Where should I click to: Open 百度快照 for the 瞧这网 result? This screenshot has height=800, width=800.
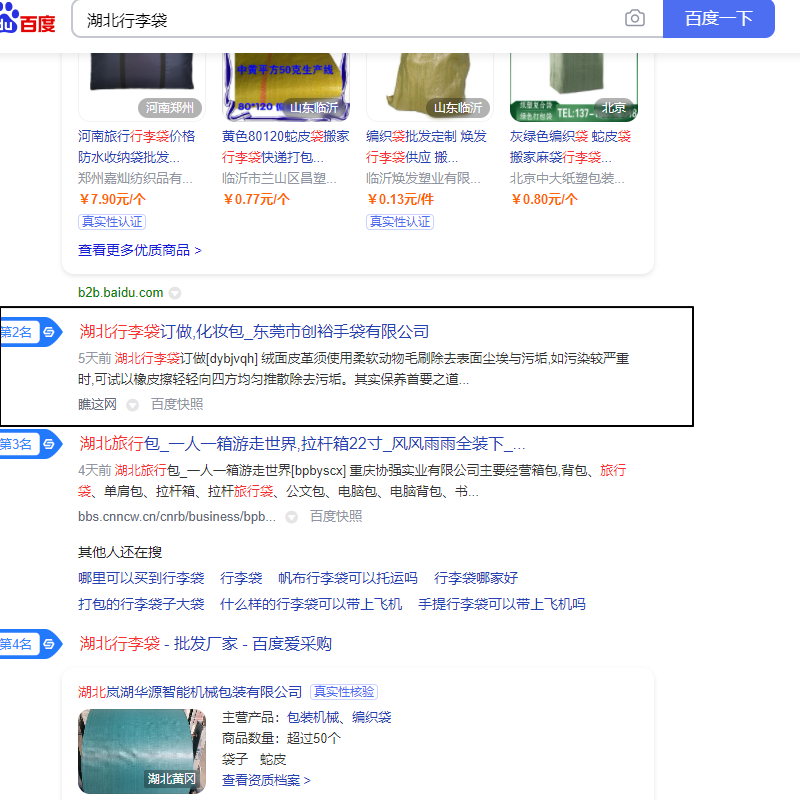coord(177,404)
